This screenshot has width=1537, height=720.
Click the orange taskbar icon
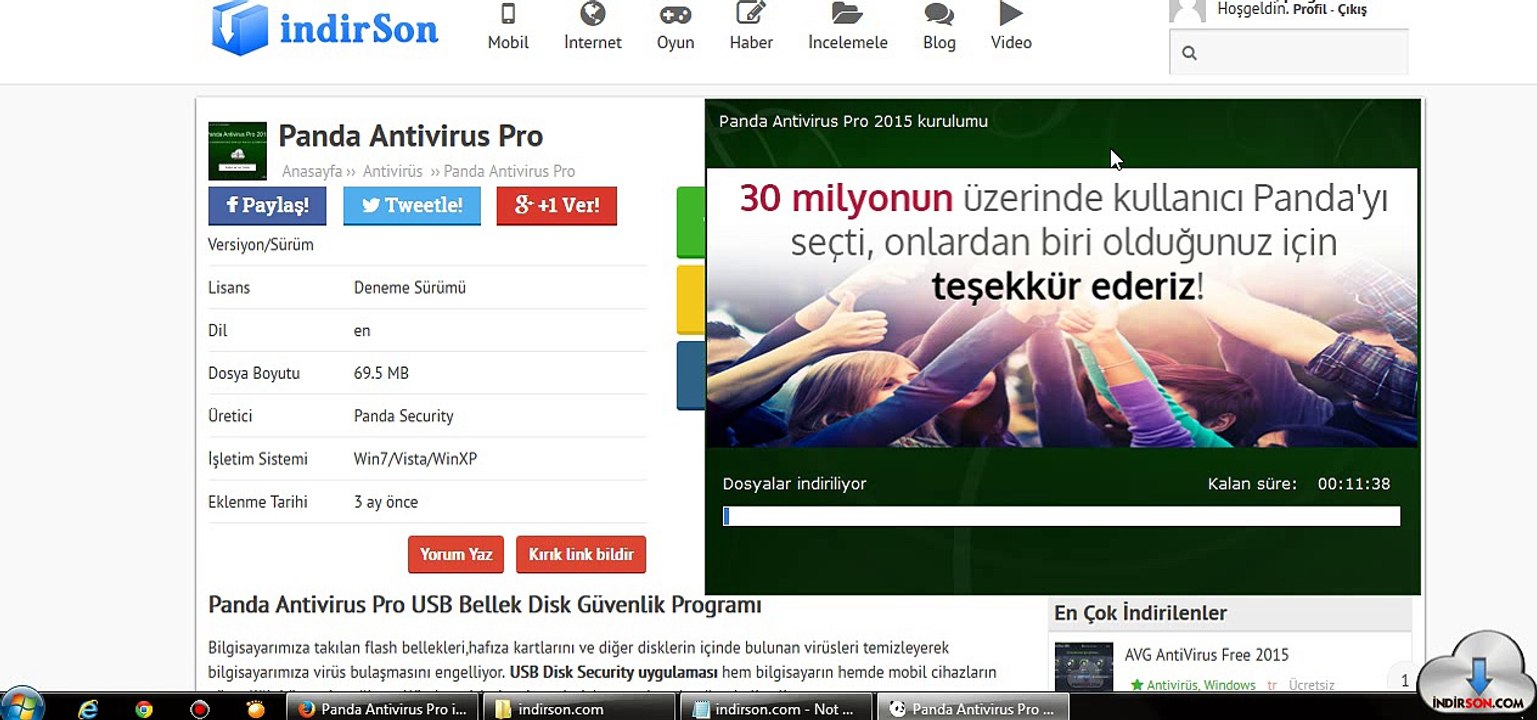click(256, 708)
